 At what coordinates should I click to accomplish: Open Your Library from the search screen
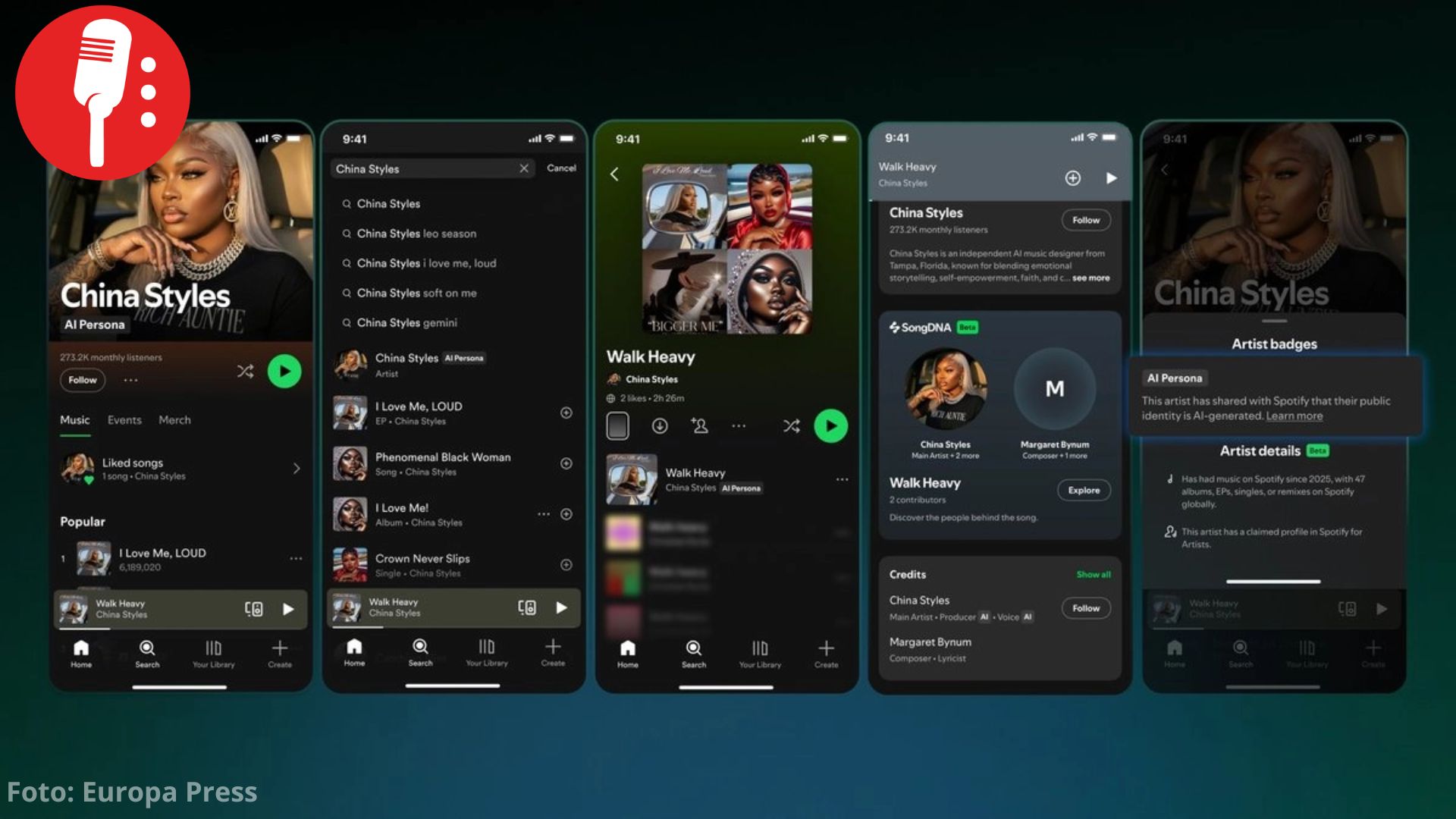487,653
